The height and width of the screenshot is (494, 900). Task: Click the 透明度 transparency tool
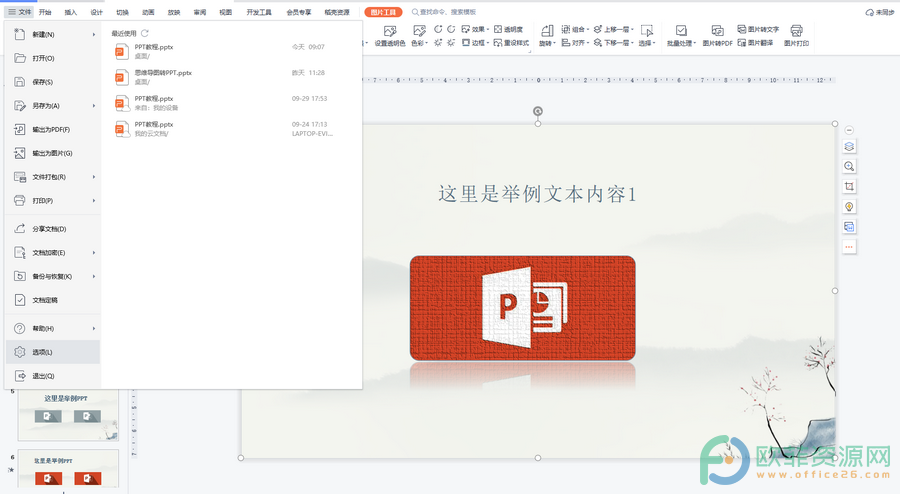[x=509, y=29]
